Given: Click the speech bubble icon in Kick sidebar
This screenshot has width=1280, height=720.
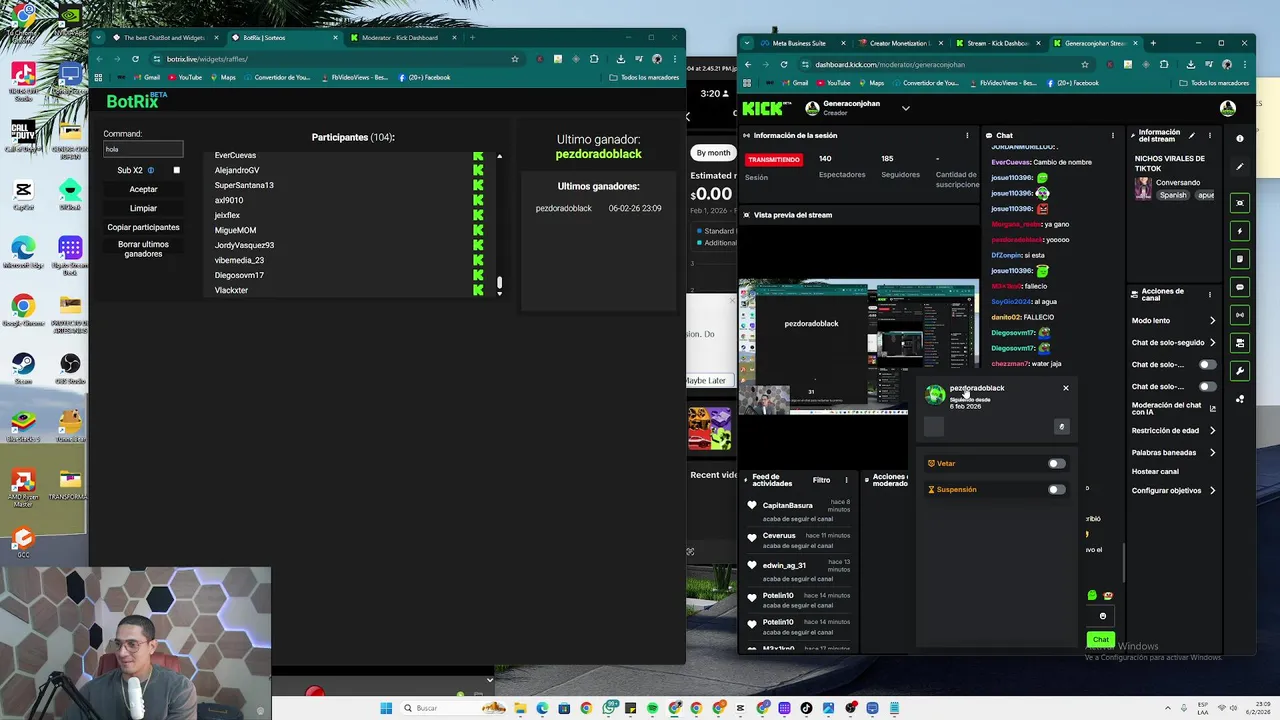Looking at the screenshot, I should (x=1240, y=287).
